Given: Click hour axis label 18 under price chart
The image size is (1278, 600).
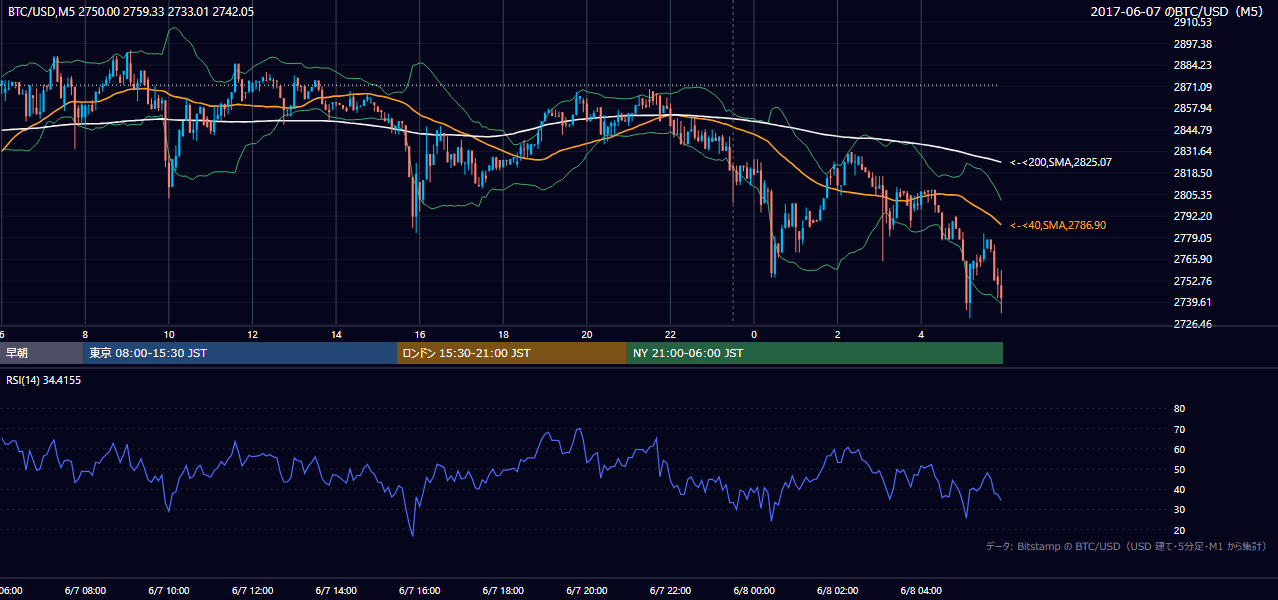Looking at the screenshot, I should [503, 335].
